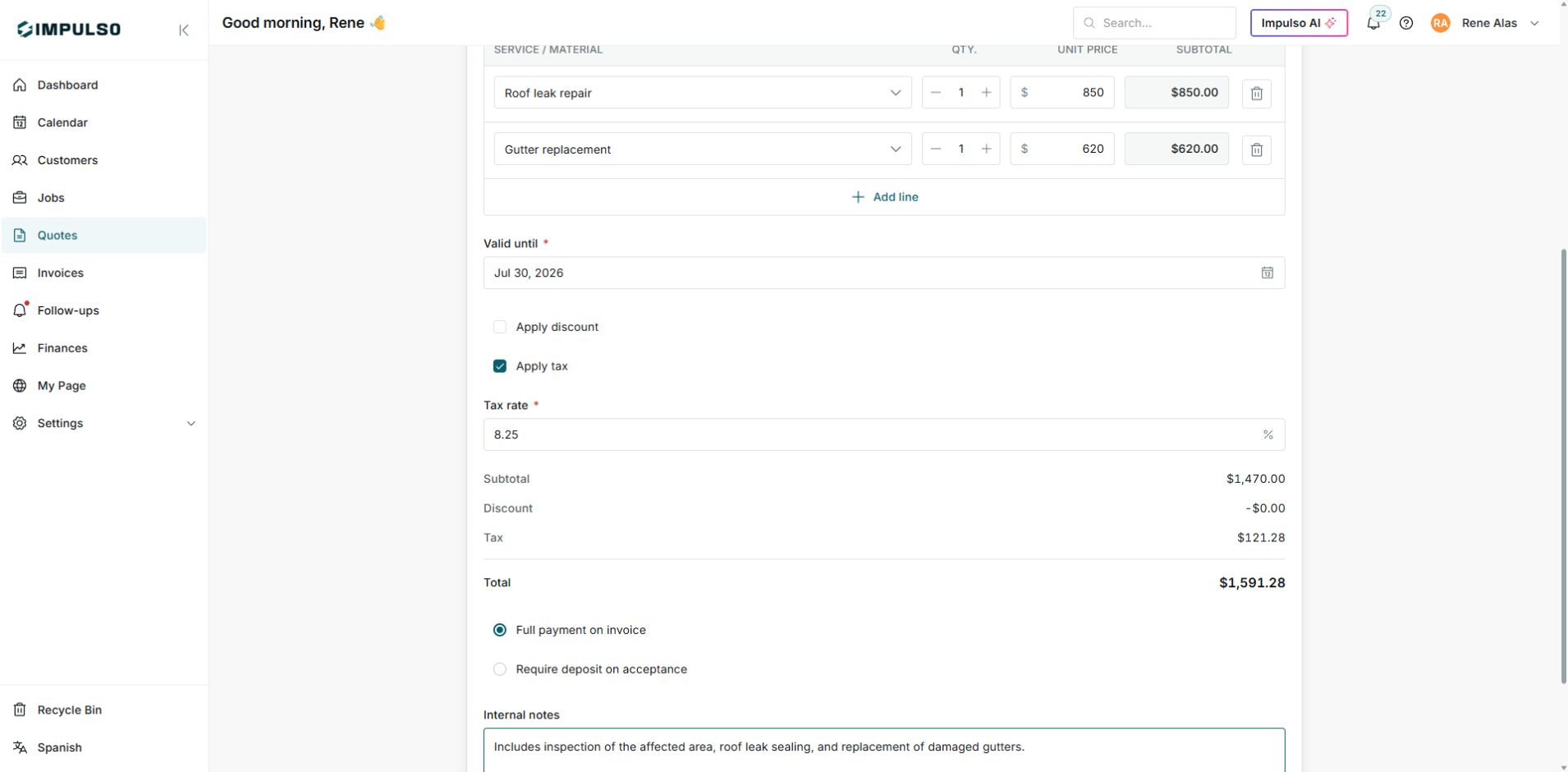Click the Spanish language translate icon
Viewport: 1568px width, 772px height.
point(20,747)
